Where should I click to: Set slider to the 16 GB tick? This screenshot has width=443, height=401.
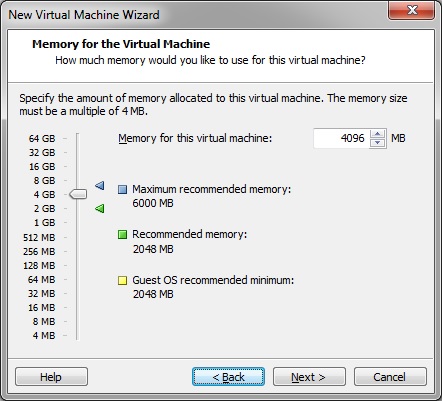click(x=78, y=166)
